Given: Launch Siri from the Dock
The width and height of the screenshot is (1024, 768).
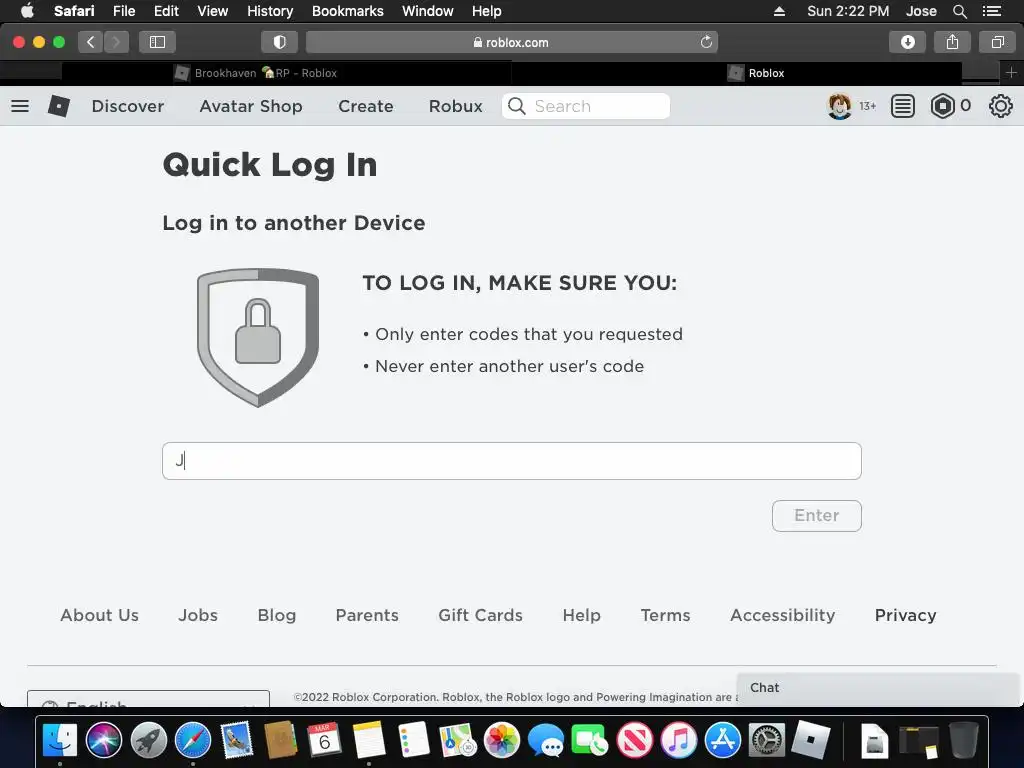Looking at the screenshot, I should coord(104,740).
